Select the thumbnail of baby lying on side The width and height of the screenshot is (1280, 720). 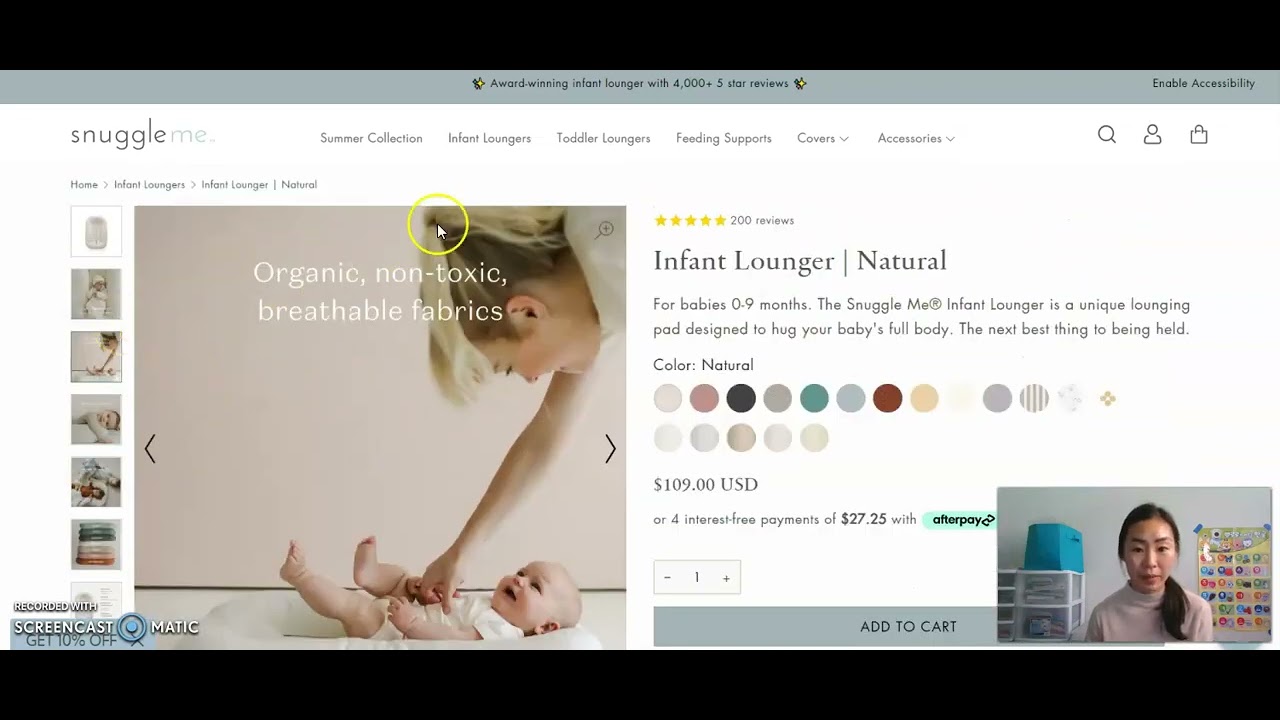(x=96, y=420)
